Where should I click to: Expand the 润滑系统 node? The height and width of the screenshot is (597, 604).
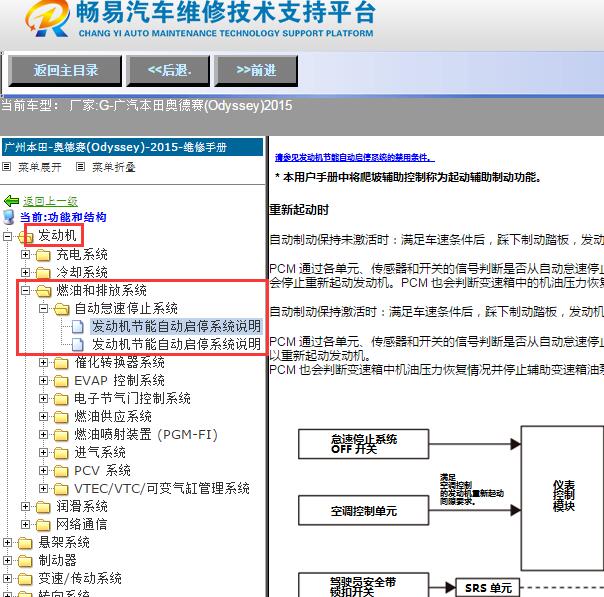[x=25, y=506]
